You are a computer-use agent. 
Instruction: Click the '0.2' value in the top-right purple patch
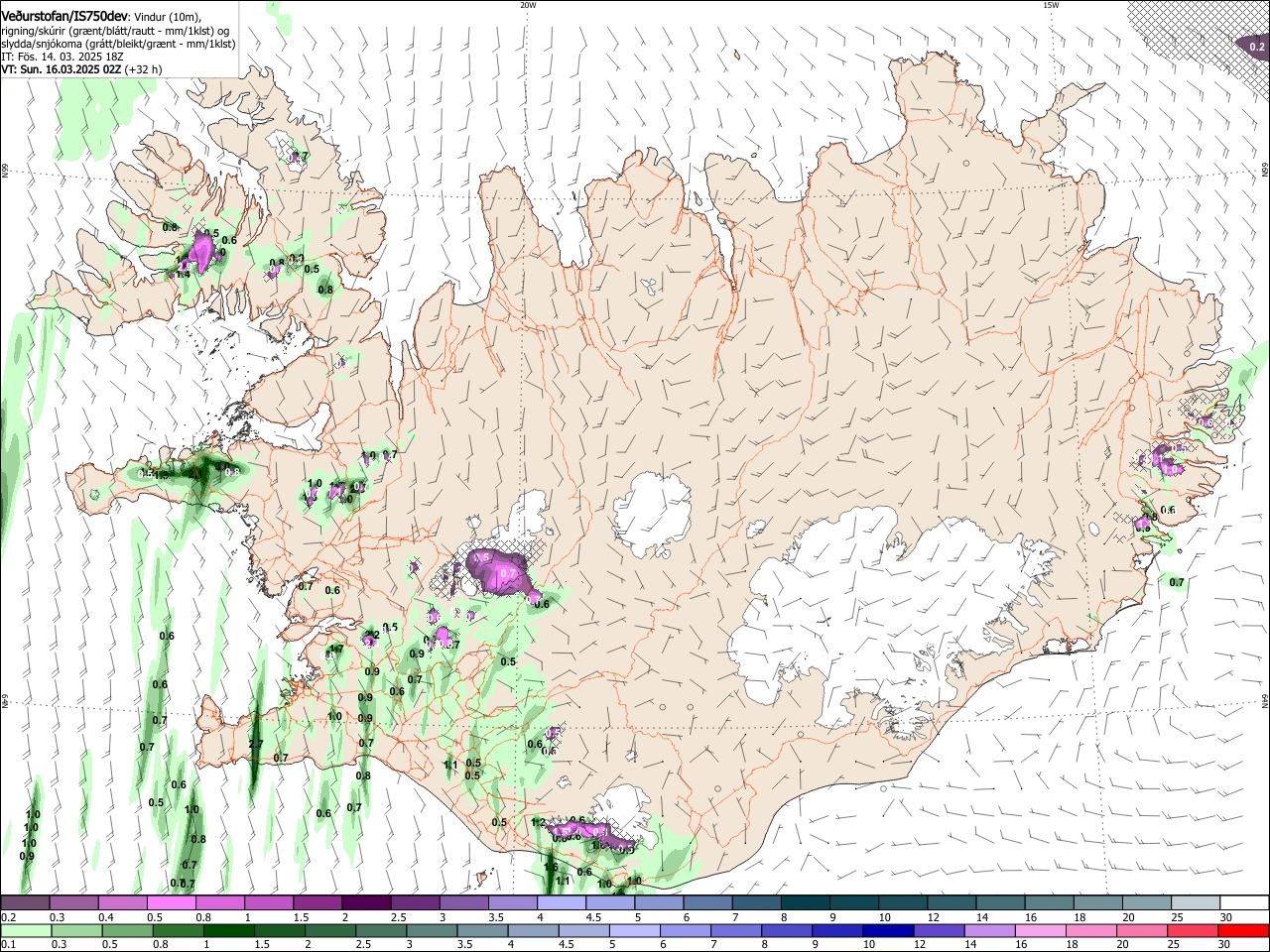coord(1256,47)
